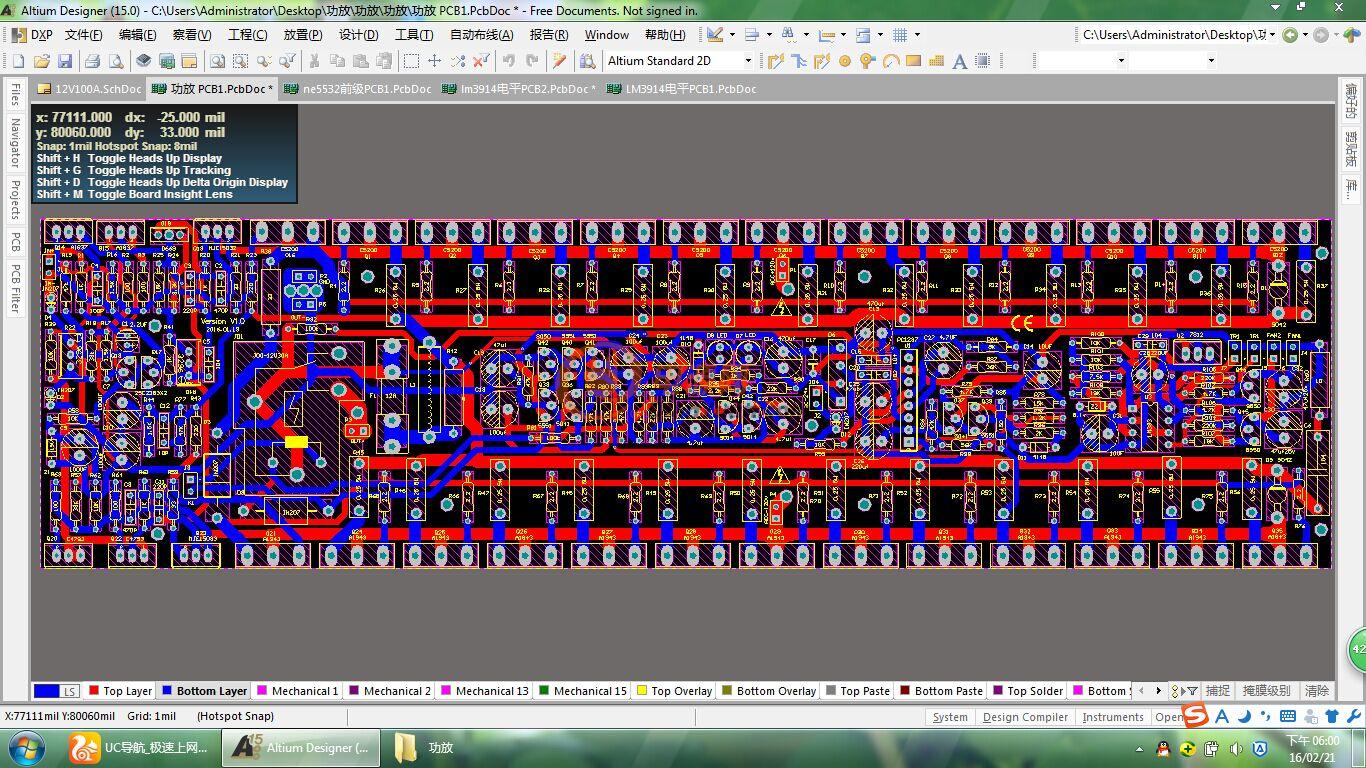Screen dimensions: 1366x768
Task: Start interactive routing tool
Action: pos(776,61)
